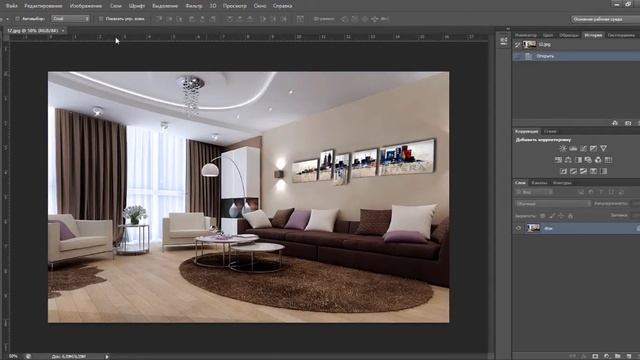Create new group folder icon
The image size is (640, 360).
click(618, 356)
